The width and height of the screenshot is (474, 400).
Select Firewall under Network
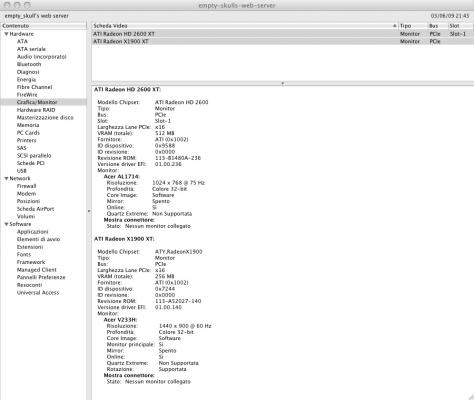click(x=26, y=186)
